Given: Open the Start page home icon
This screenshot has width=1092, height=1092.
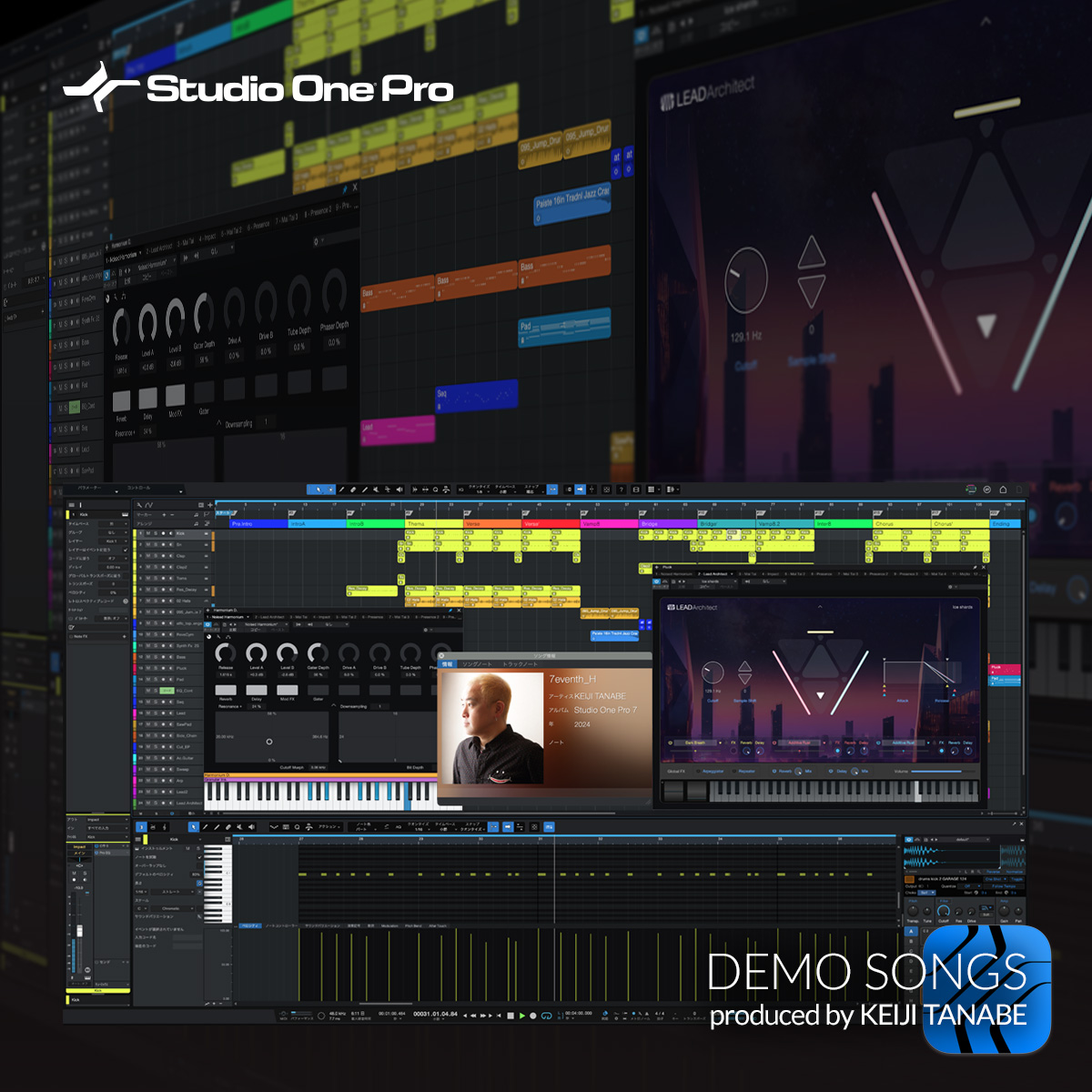Looking at the screenshot, I should tap(1003, 490).
